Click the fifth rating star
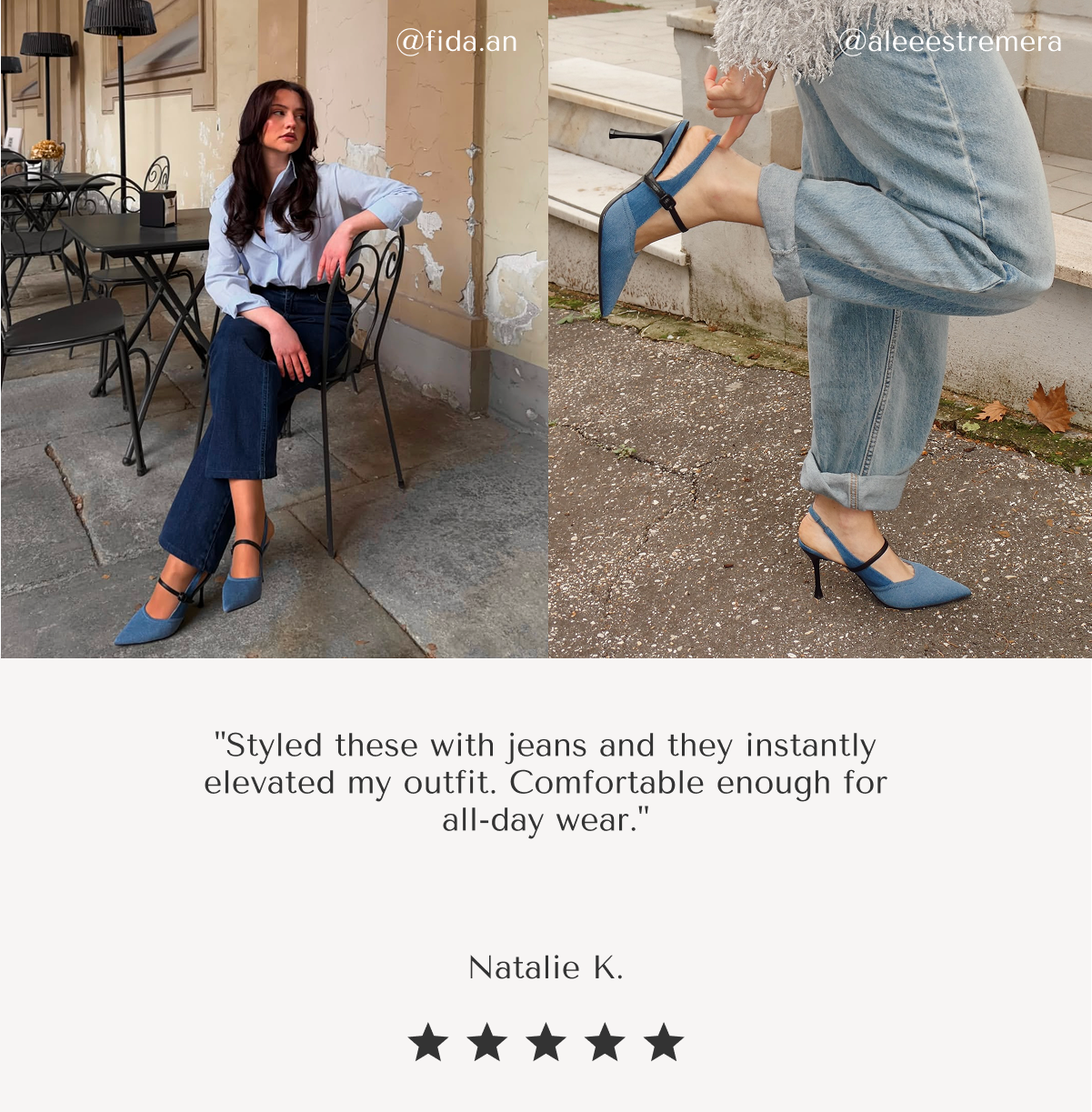 coord(664,1042)
